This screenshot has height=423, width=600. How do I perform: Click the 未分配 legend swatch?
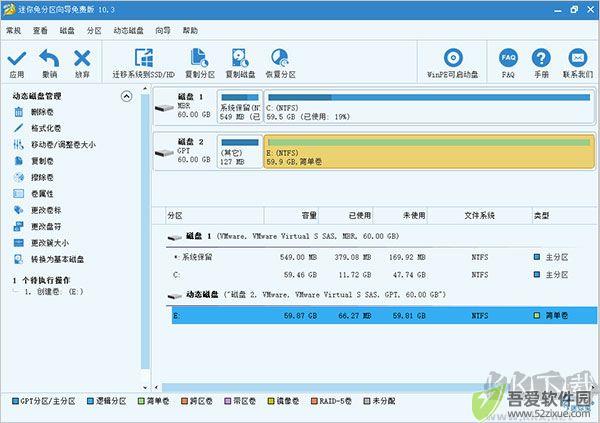[367, 401]
